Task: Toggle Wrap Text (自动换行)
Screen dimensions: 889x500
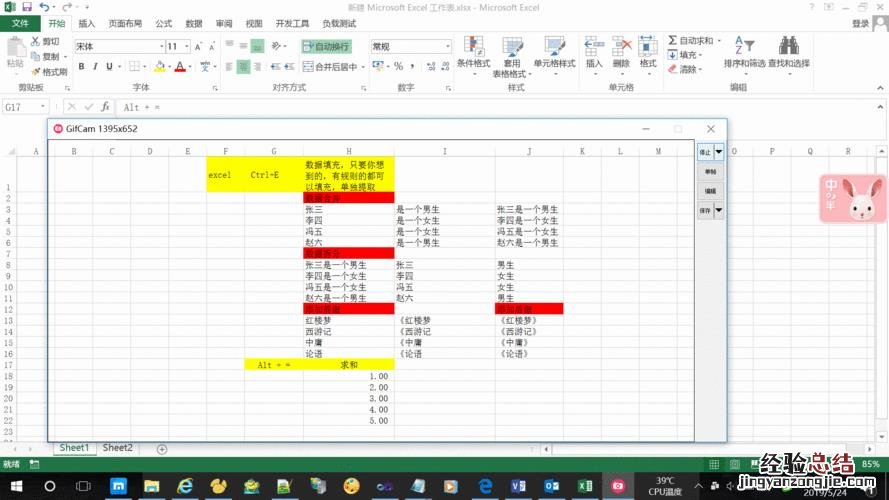Action: coord(327,46)
